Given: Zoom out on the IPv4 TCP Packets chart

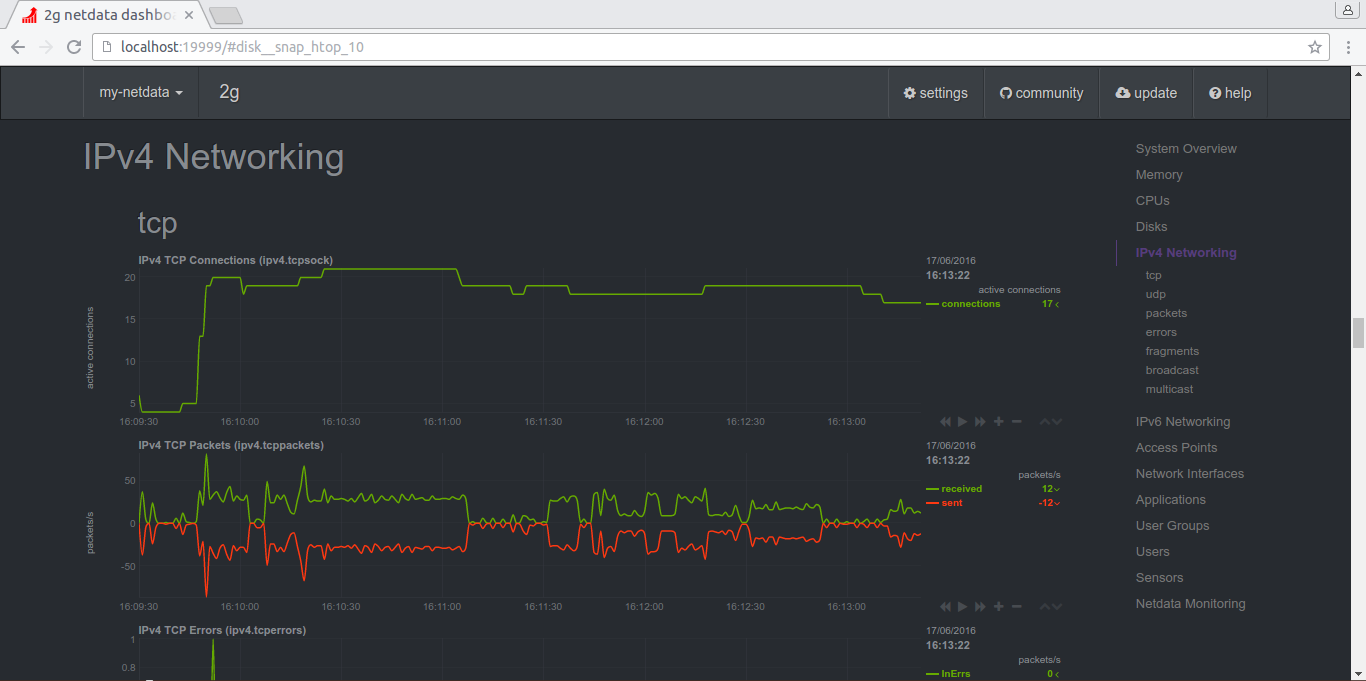Looking at the screenshot, I should click(x=1017, y=607).
